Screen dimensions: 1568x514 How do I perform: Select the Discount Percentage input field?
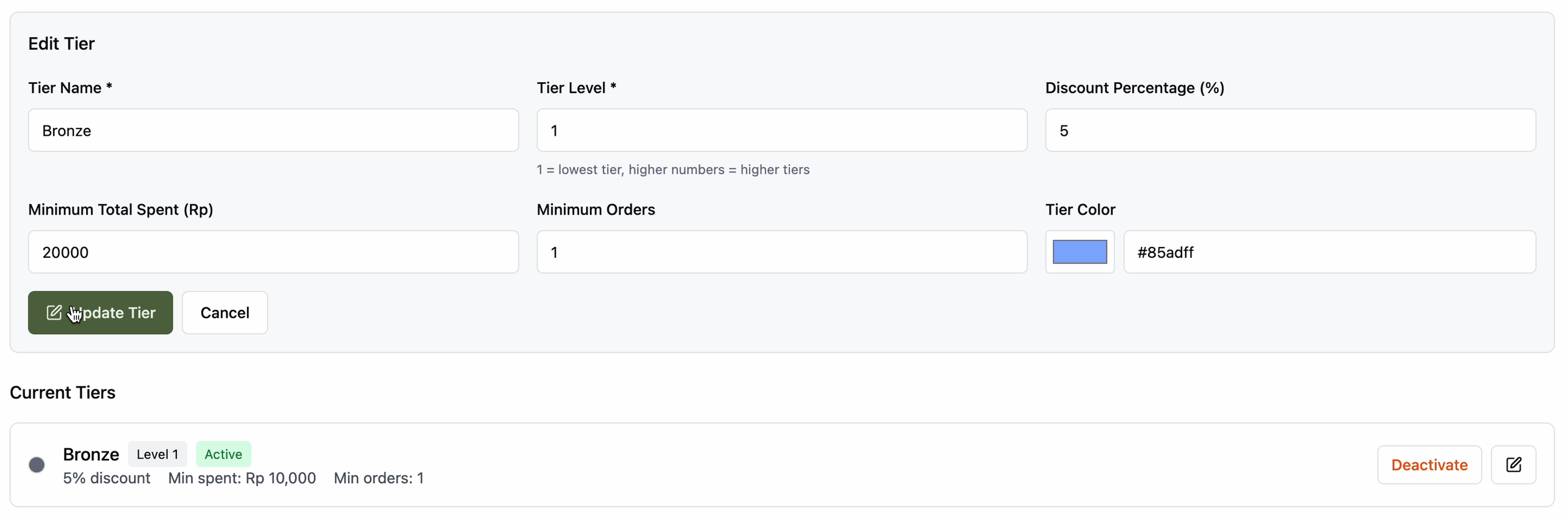(x=1290, y=131)
